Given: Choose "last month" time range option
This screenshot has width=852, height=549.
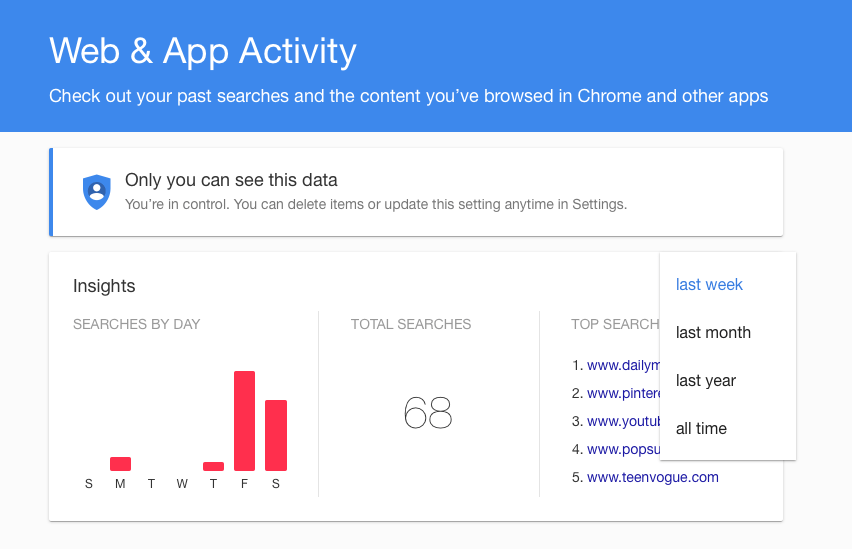Looking at the screenshot, I should pos(713,333).
